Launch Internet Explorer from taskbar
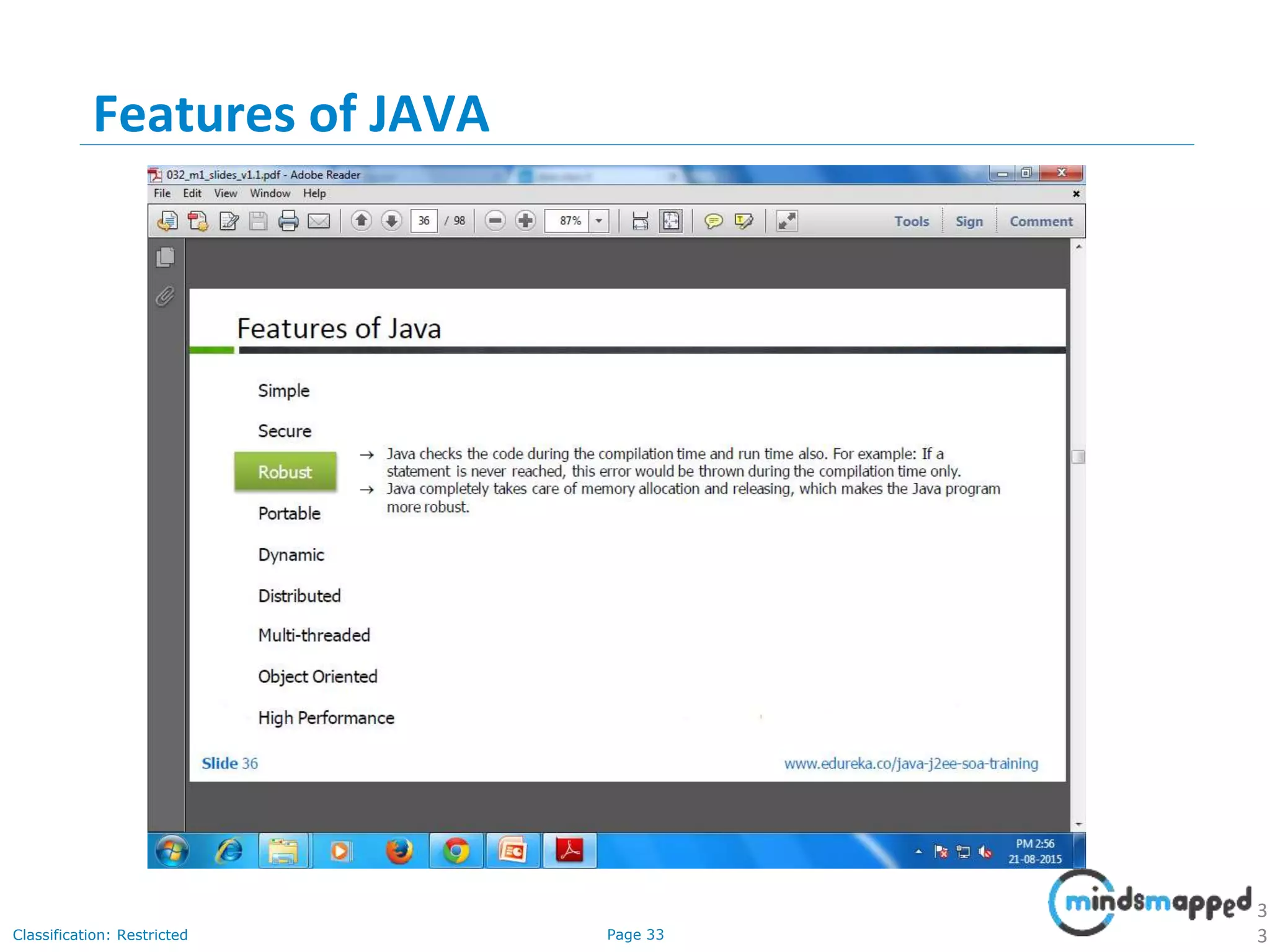The height and width of the screenshot is (952, 1270). (x=228, y=851)
